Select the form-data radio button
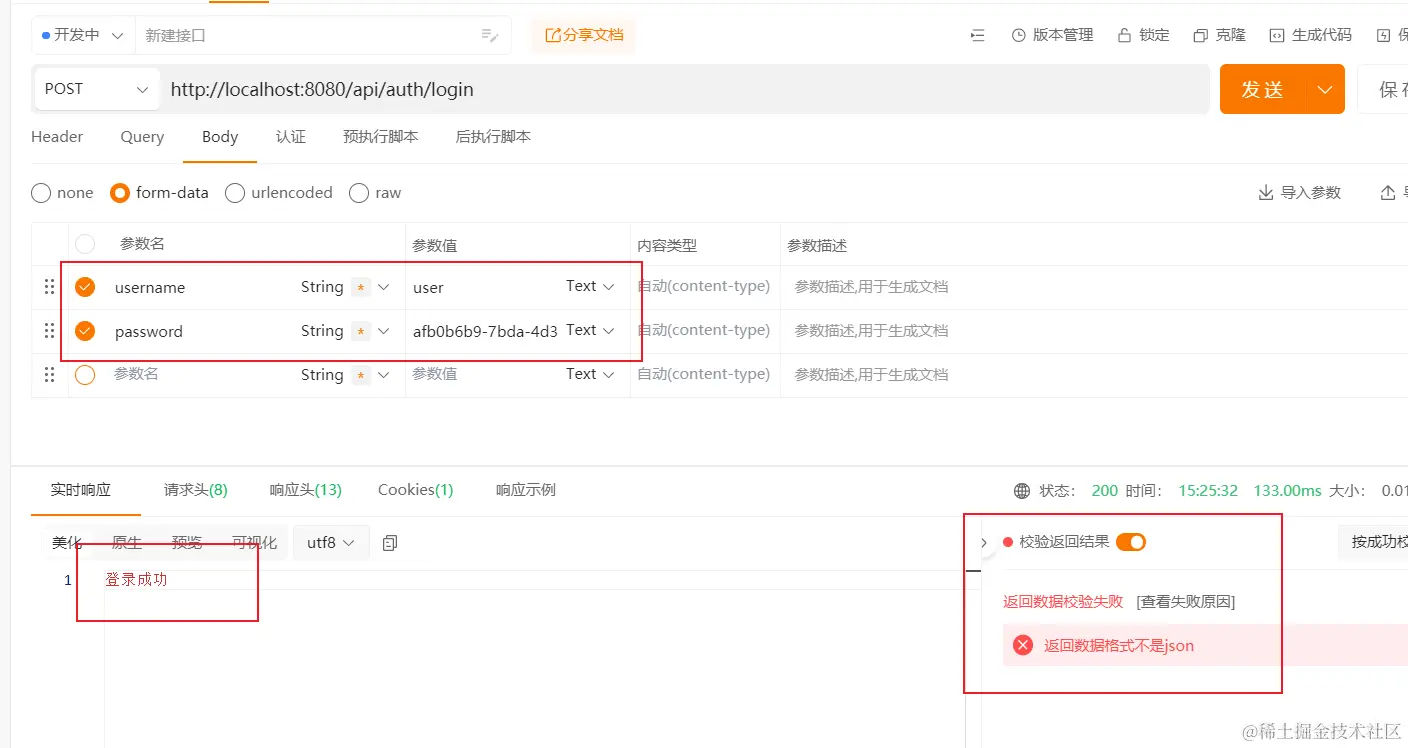The image size is (1408, 748). (120, 193)
